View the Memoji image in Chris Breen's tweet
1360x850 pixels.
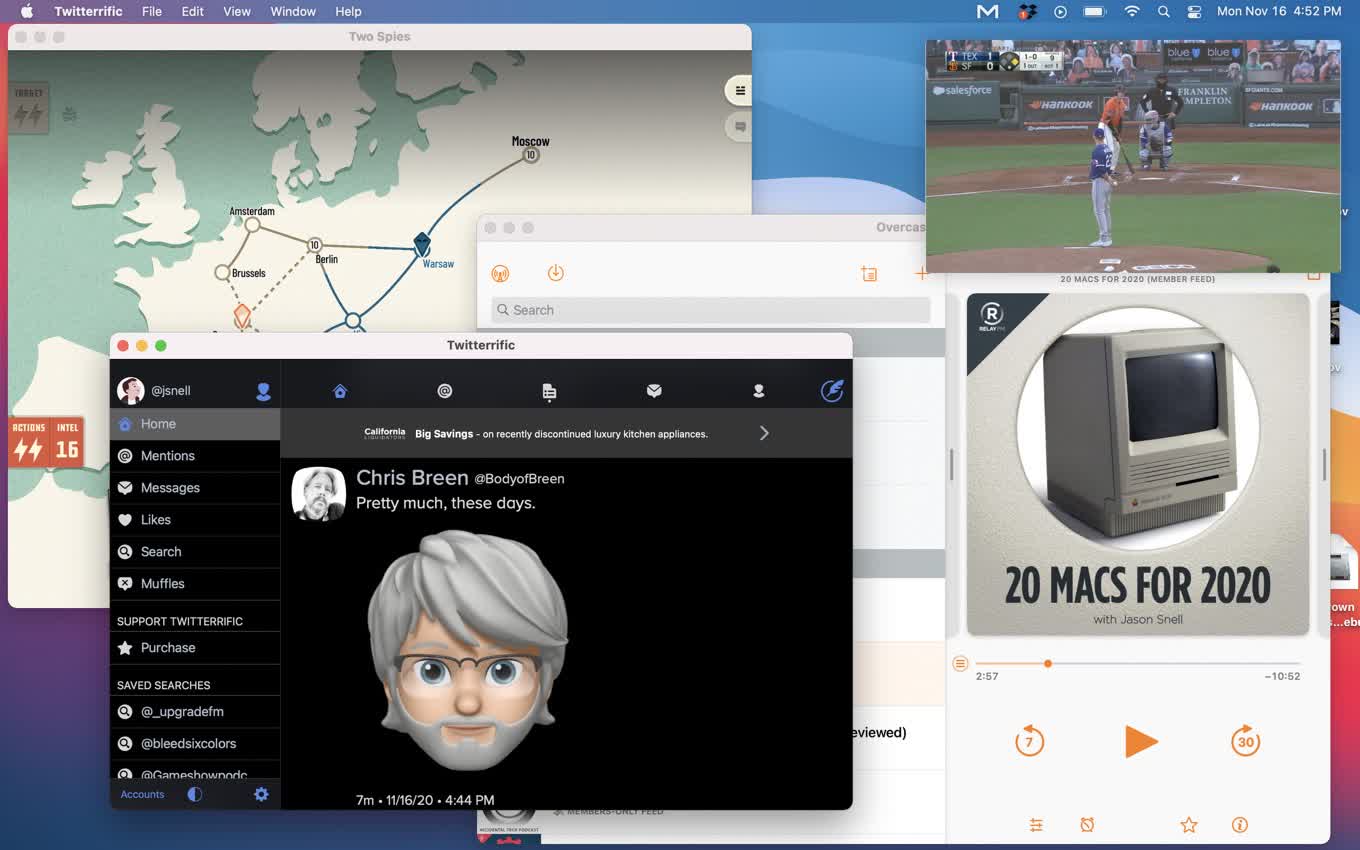tap(468, 651)
